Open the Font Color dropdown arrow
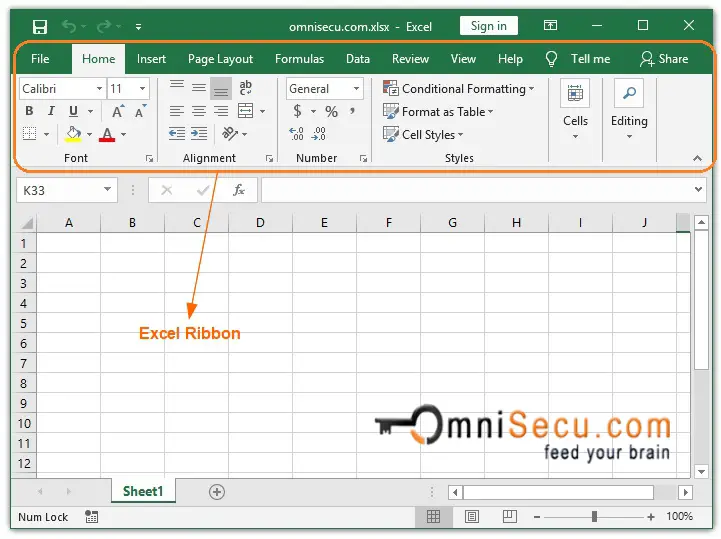 pyautogui.click(x=123, y=134)
